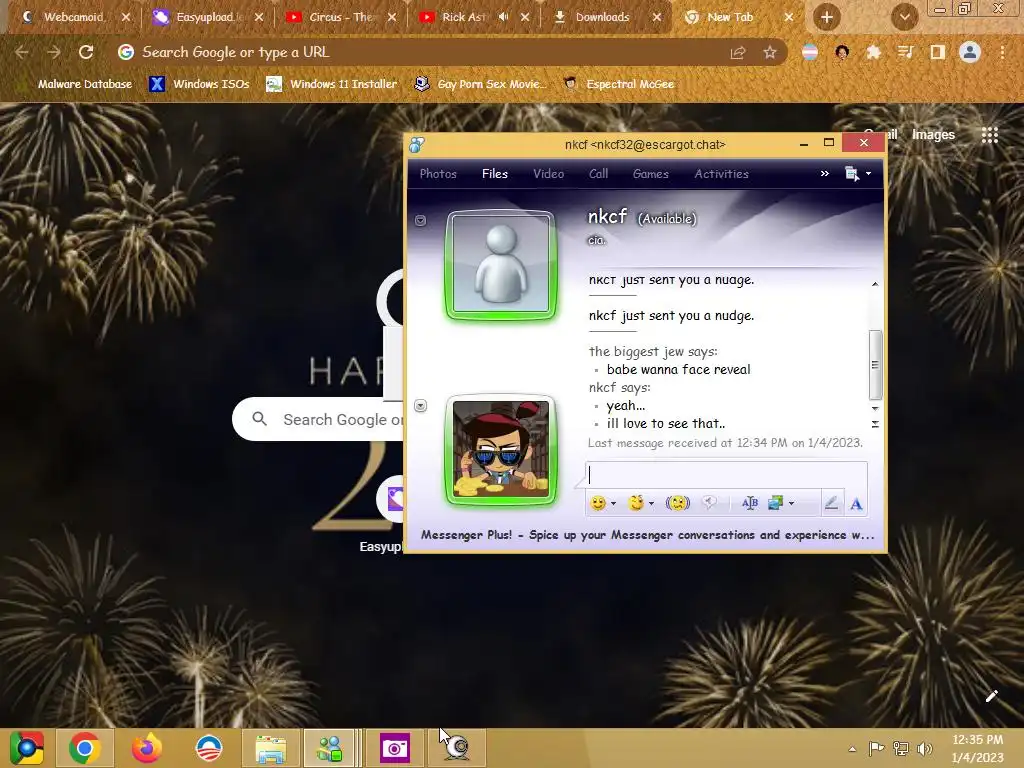Bookmark this tab with star icon
The height and width of the screenshot is (768, 1024).
(770, 53)
